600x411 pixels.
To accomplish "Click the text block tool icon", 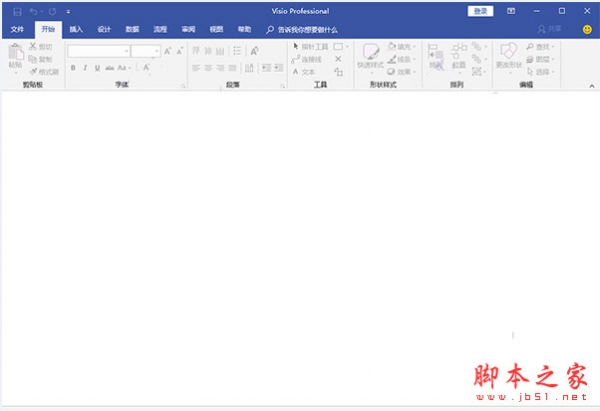I will pyautogui.click(x=338, y=72).
